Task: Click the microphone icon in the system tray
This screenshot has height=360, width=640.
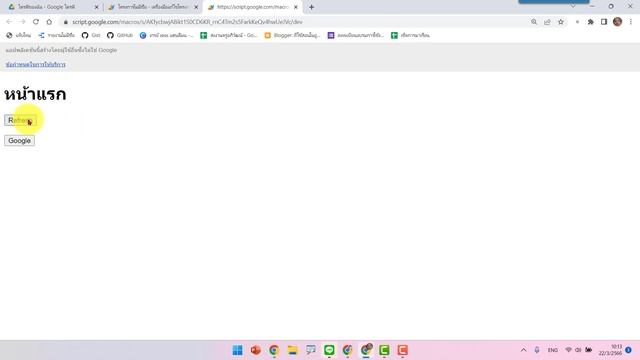Action: pos(537,350)
